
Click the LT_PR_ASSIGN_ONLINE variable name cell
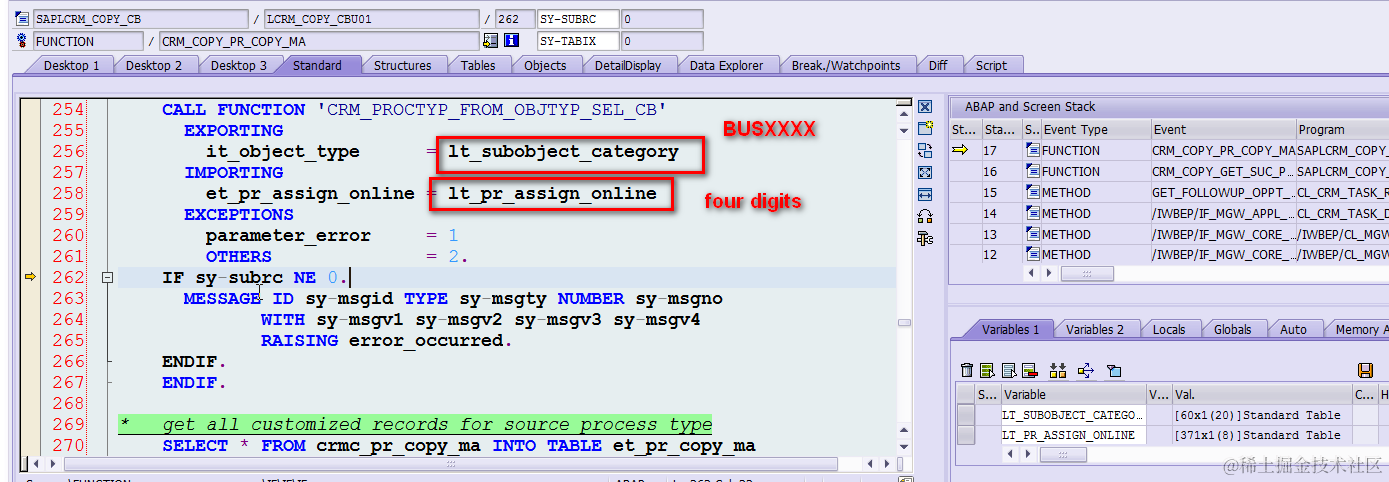tap(1072, 436)
